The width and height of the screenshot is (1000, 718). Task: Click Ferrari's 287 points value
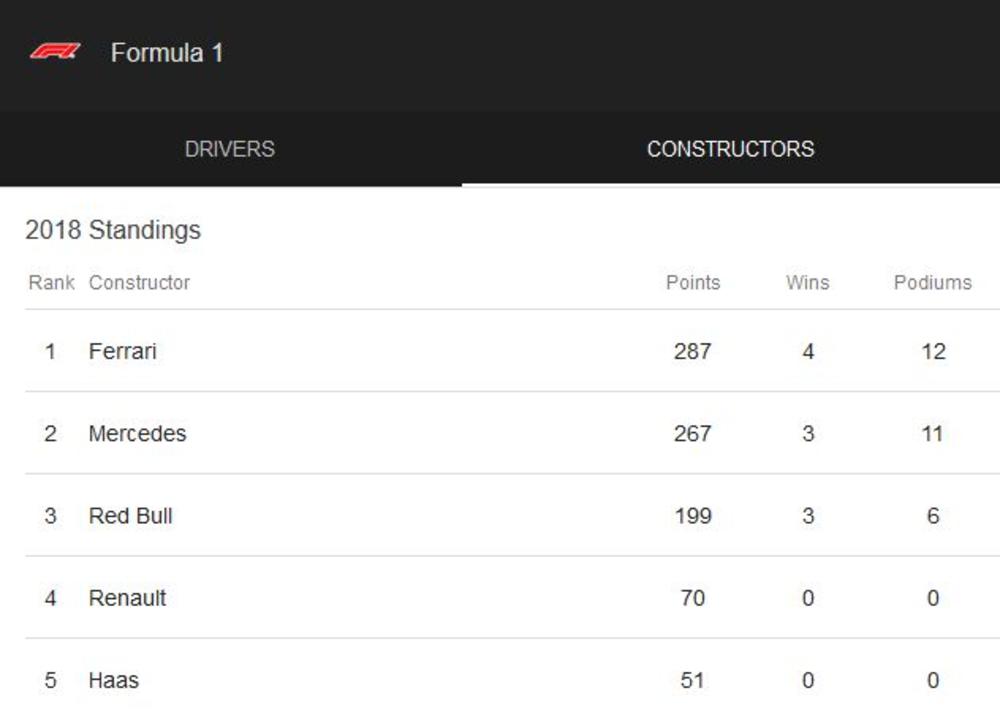(692, 351)
